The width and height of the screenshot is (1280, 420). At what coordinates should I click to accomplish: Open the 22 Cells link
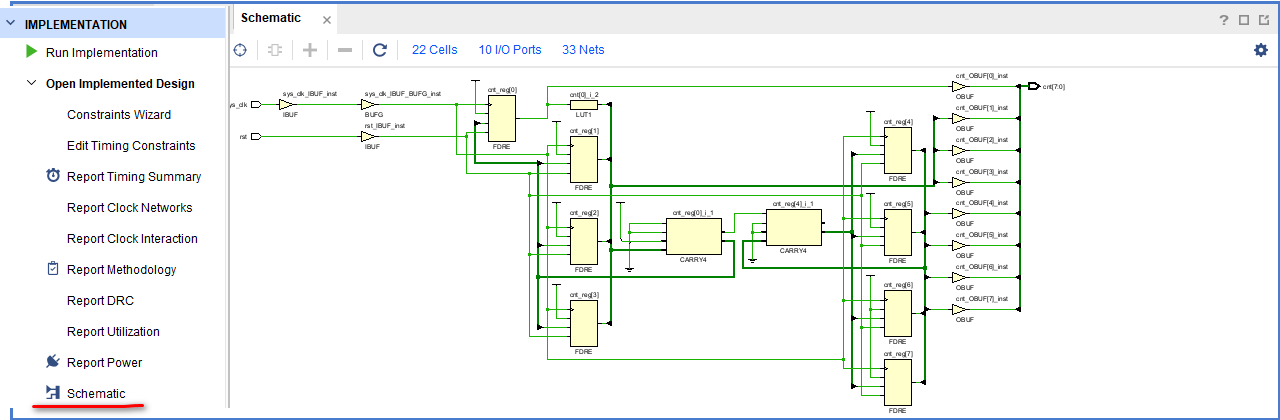(x=434, y=50)
